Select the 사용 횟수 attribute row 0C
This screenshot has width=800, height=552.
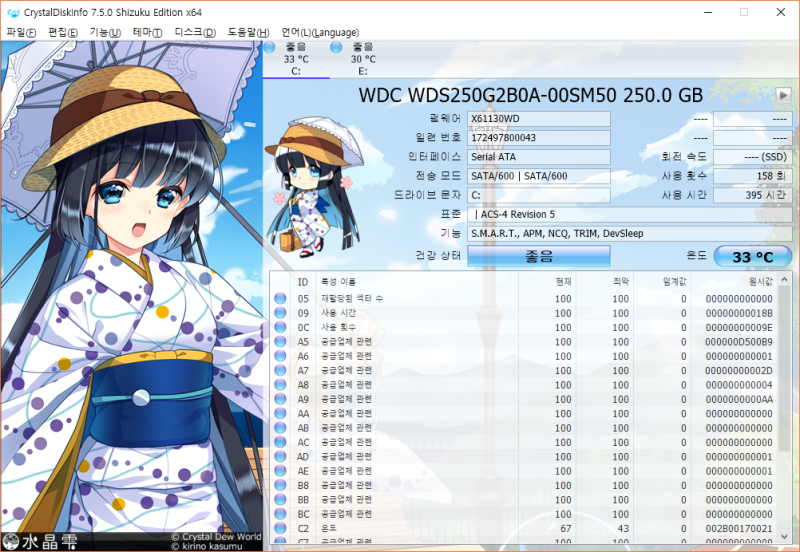point(524,327)
